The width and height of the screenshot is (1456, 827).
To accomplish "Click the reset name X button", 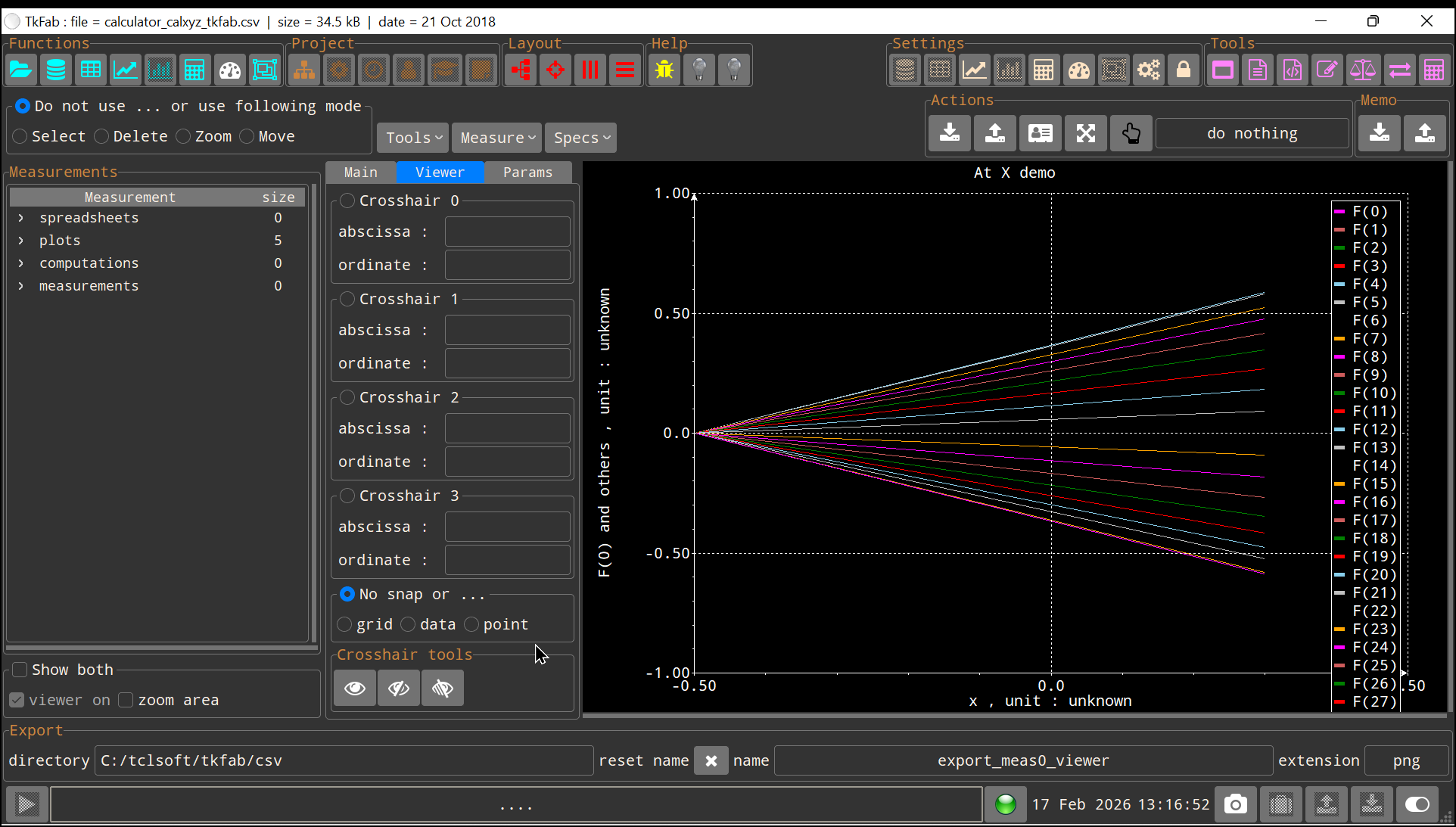I will tap(711, 761).
